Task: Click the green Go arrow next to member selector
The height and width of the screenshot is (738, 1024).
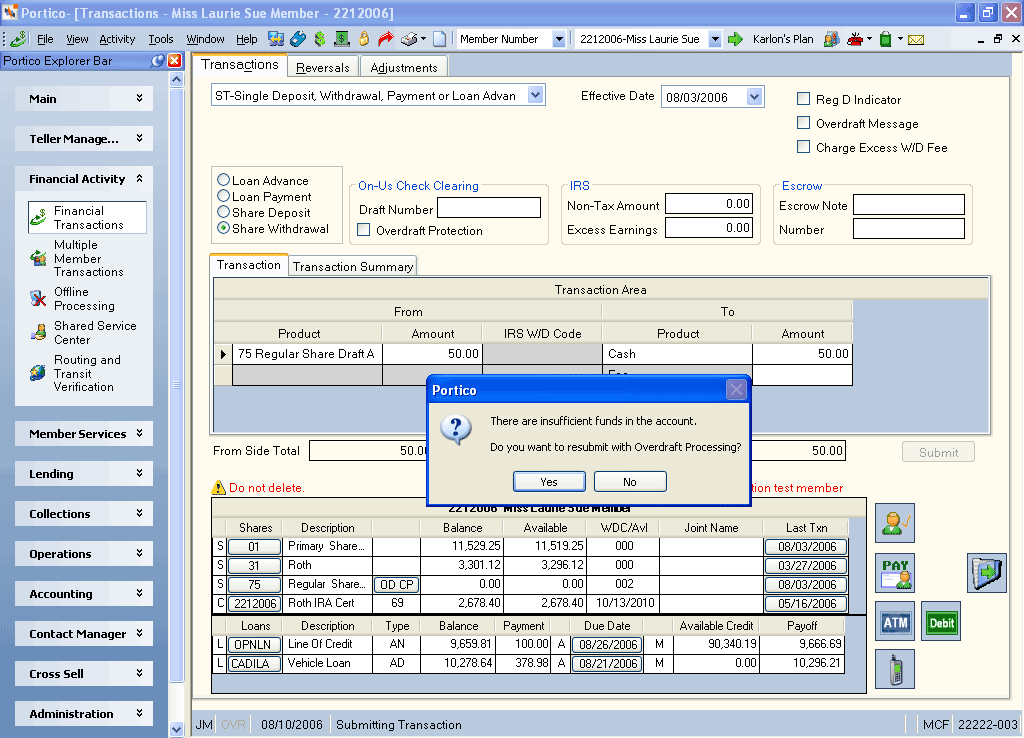Action: (735, 39)
